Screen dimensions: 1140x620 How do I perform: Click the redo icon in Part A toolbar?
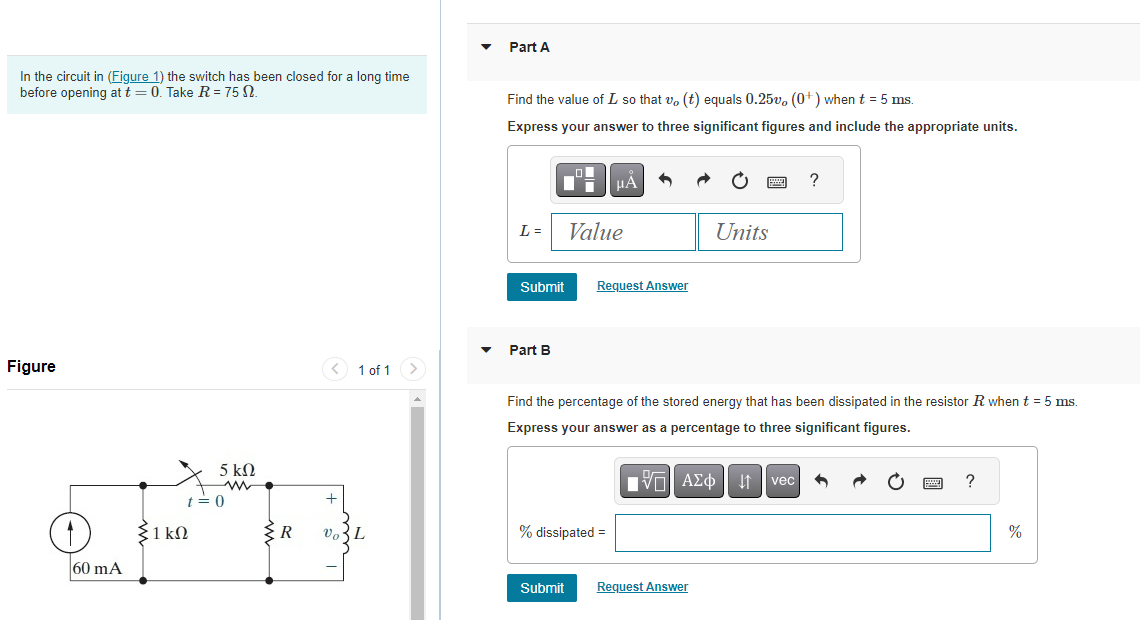(703, 180)
